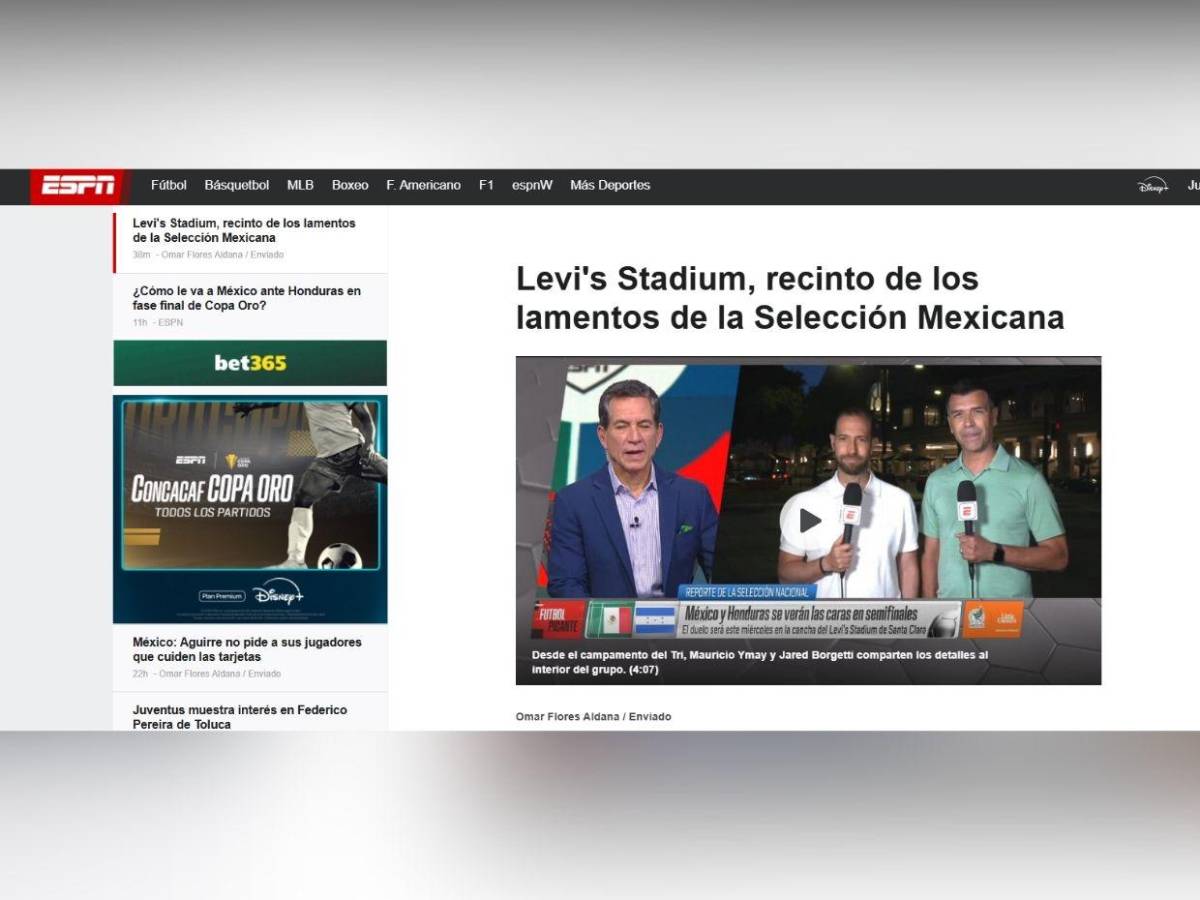Open the MLB section
Viewport: 1200px width, 900px height.
pos(299,185)
